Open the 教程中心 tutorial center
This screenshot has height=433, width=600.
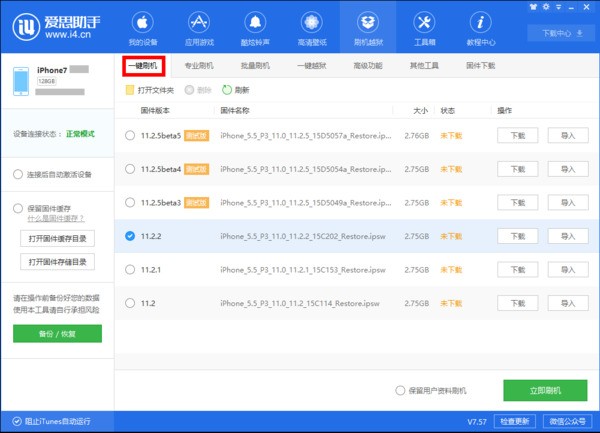coord(480,27)
